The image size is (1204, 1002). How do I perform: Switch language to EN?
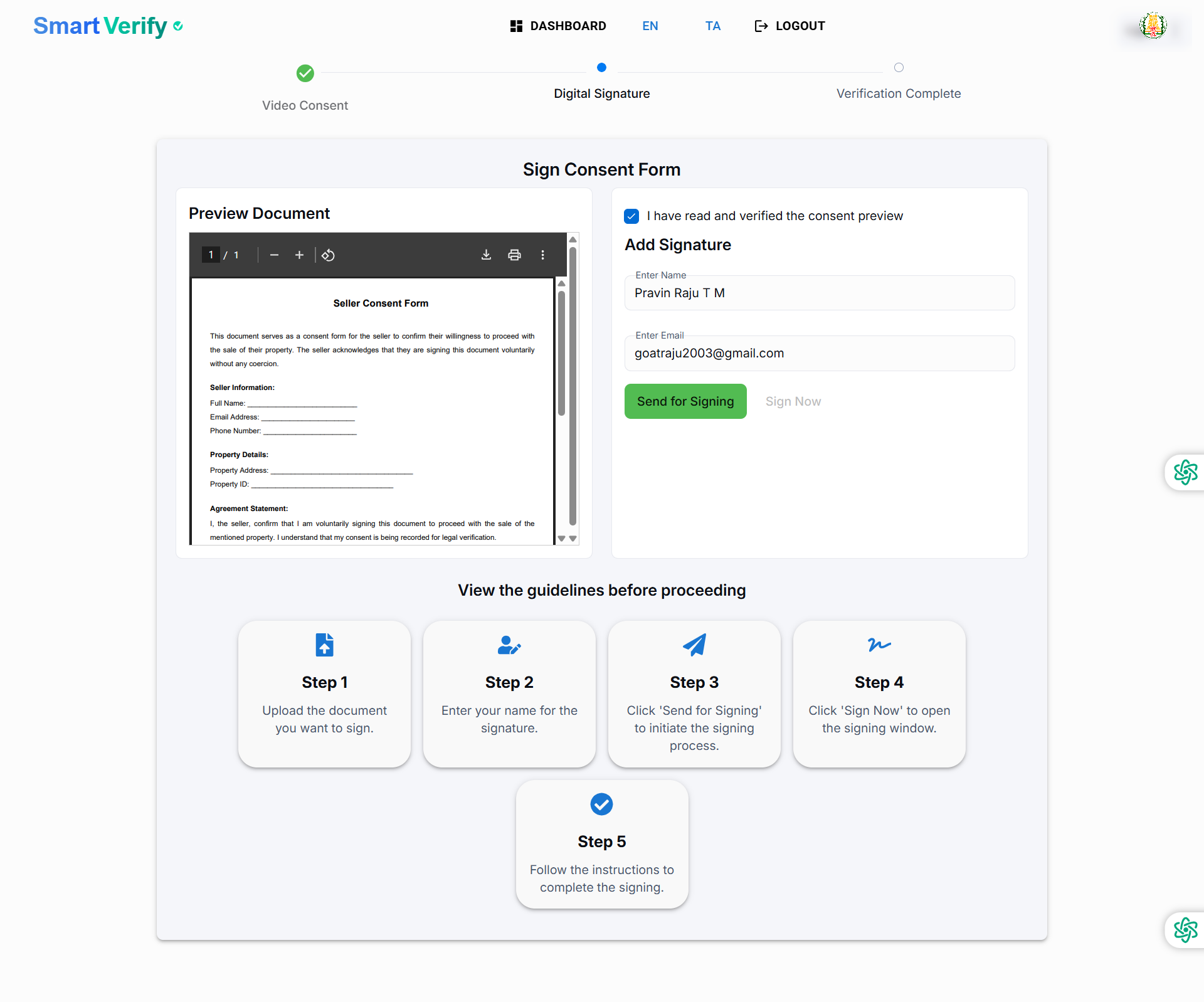coord(650,26)
